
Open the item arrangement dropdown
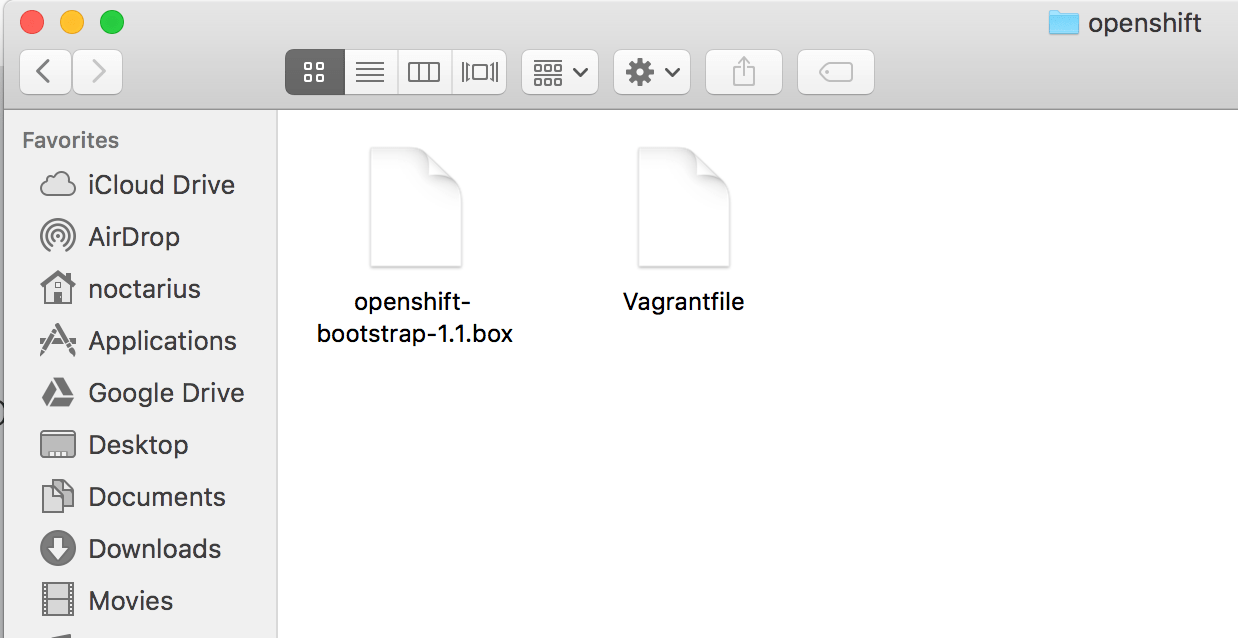(x=560, y=72)
